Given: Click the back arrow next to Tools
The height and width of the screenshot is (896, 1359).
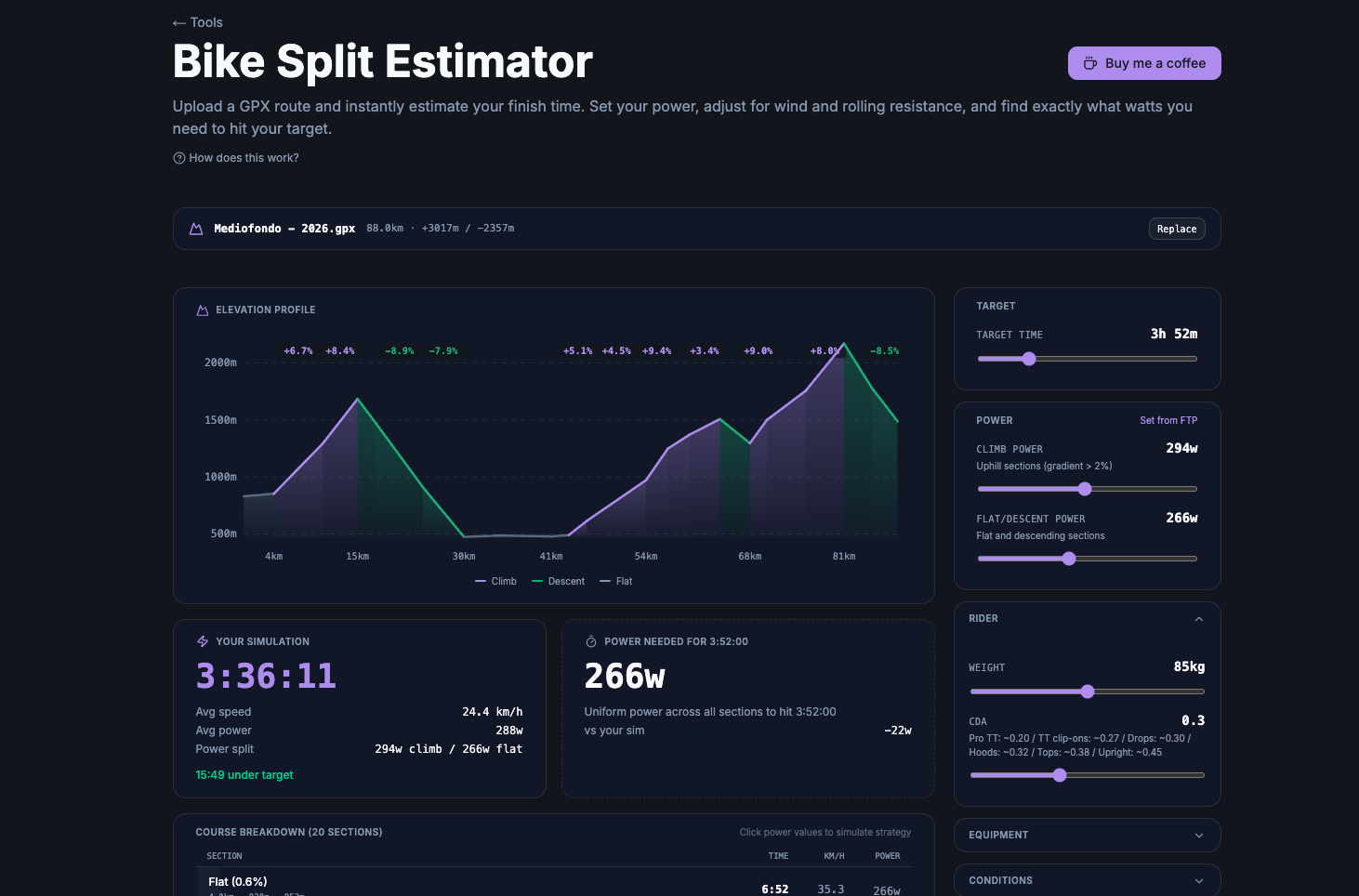Looking at the screenshot, I should (x=178, y=23).
